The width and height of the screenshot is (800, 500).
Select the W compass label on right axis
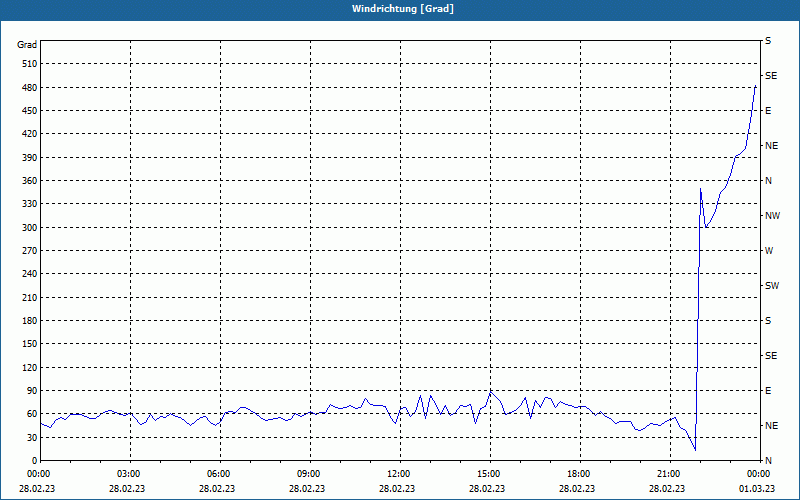click(769, 251)
